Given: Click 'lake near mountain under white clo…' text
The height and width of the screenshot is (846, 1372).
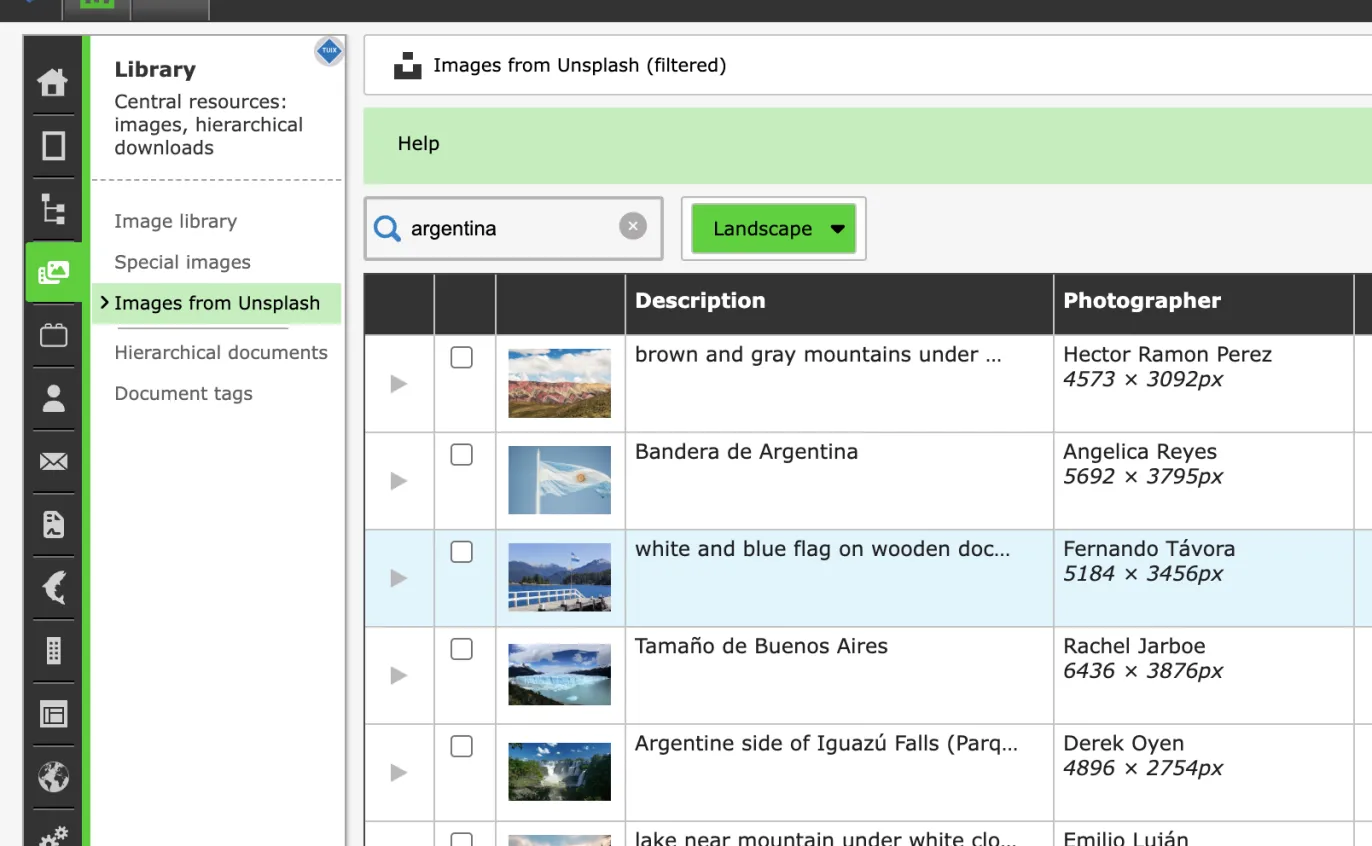Looking at the screenshot, I should tap(825, 839).
